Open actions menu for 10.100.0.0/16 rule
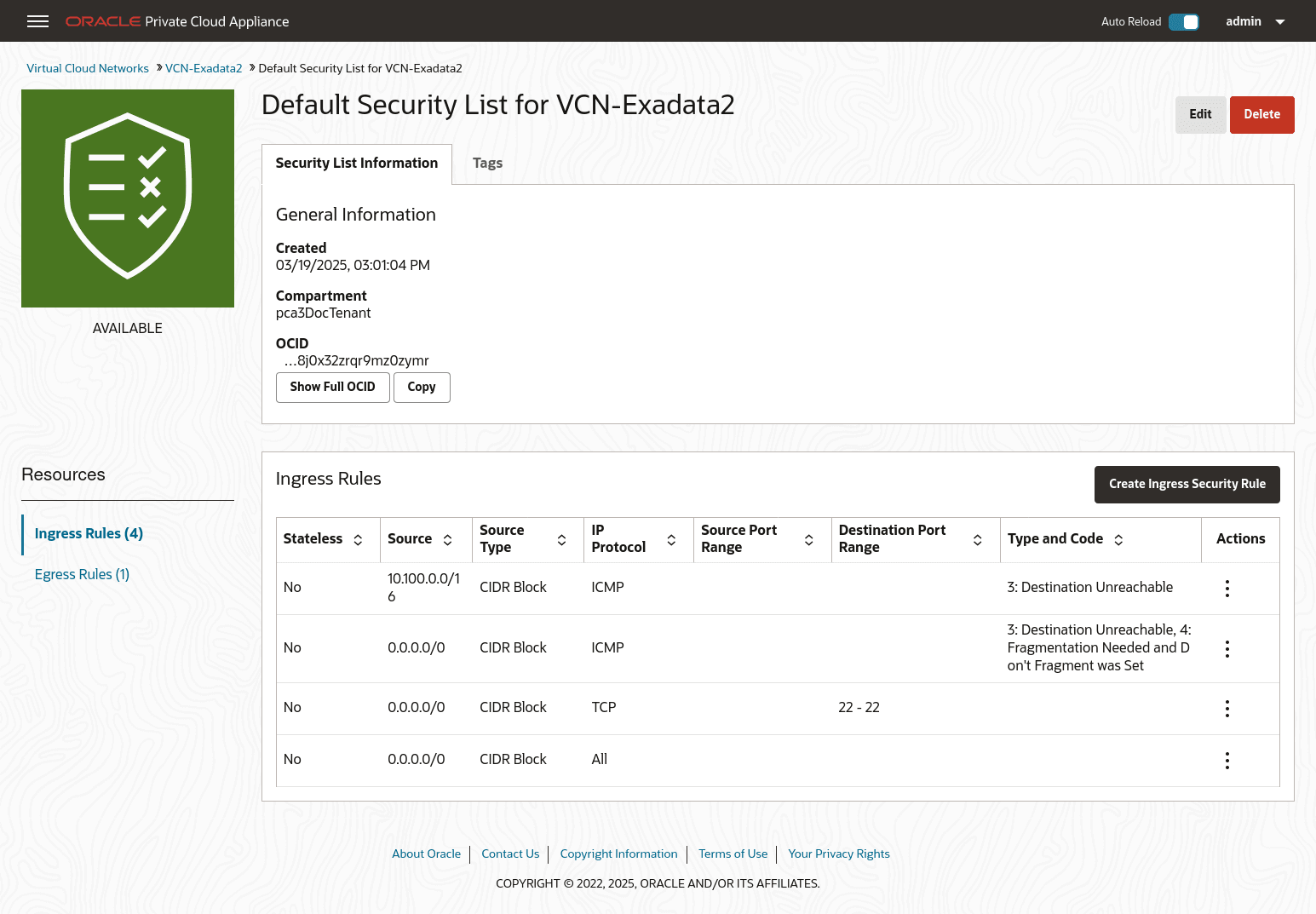 click(1227, 589)
